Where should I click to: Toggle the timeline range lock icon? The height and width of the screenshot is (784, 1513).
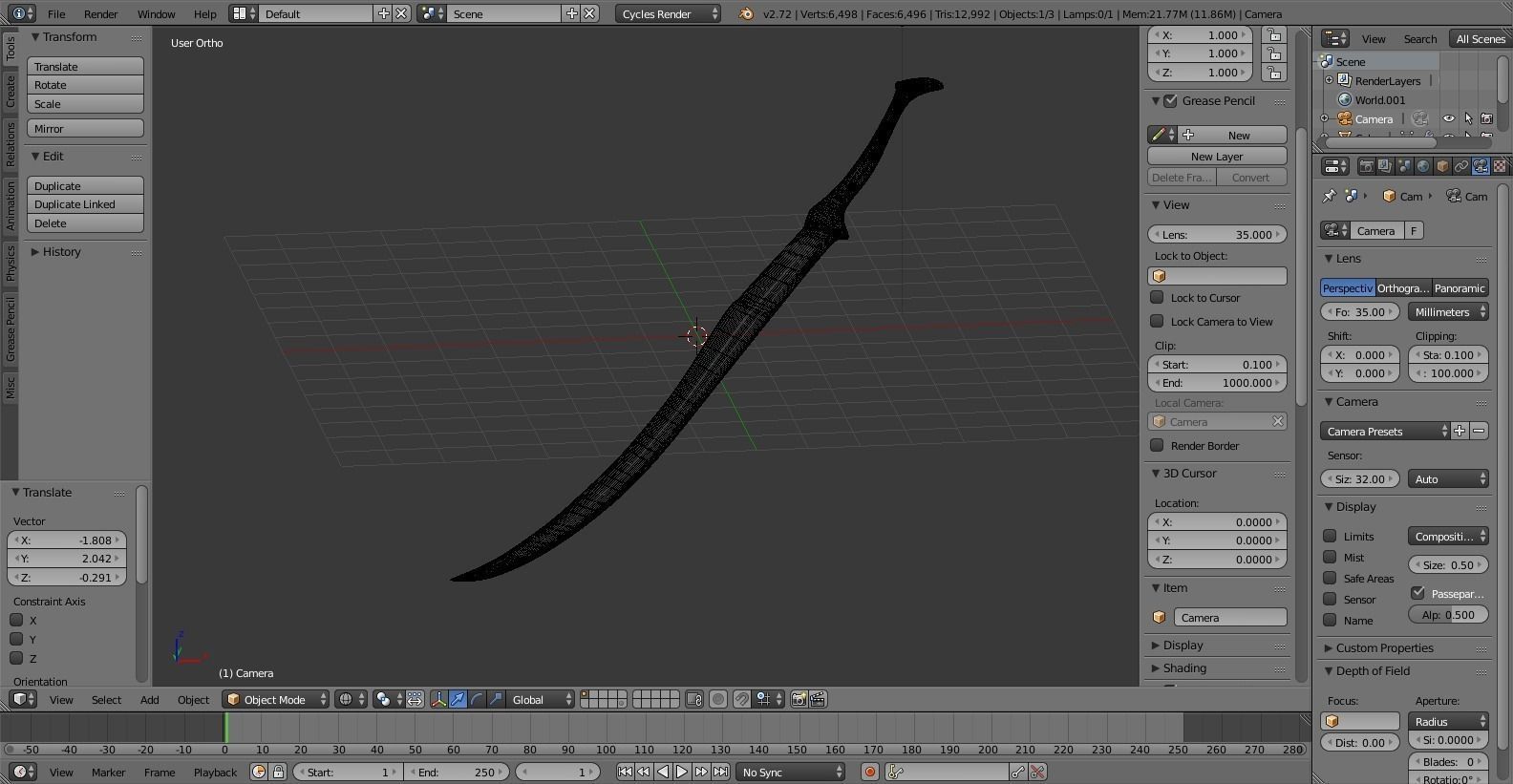pyautogui.click(x=278, y=772)
